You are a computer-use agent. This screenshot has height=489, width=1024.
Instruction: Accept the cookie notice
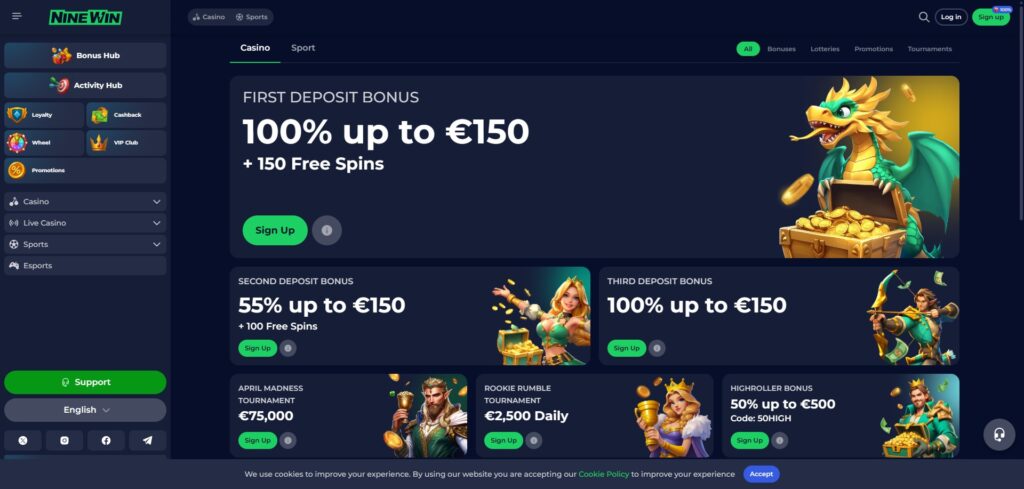coord(761,474)
